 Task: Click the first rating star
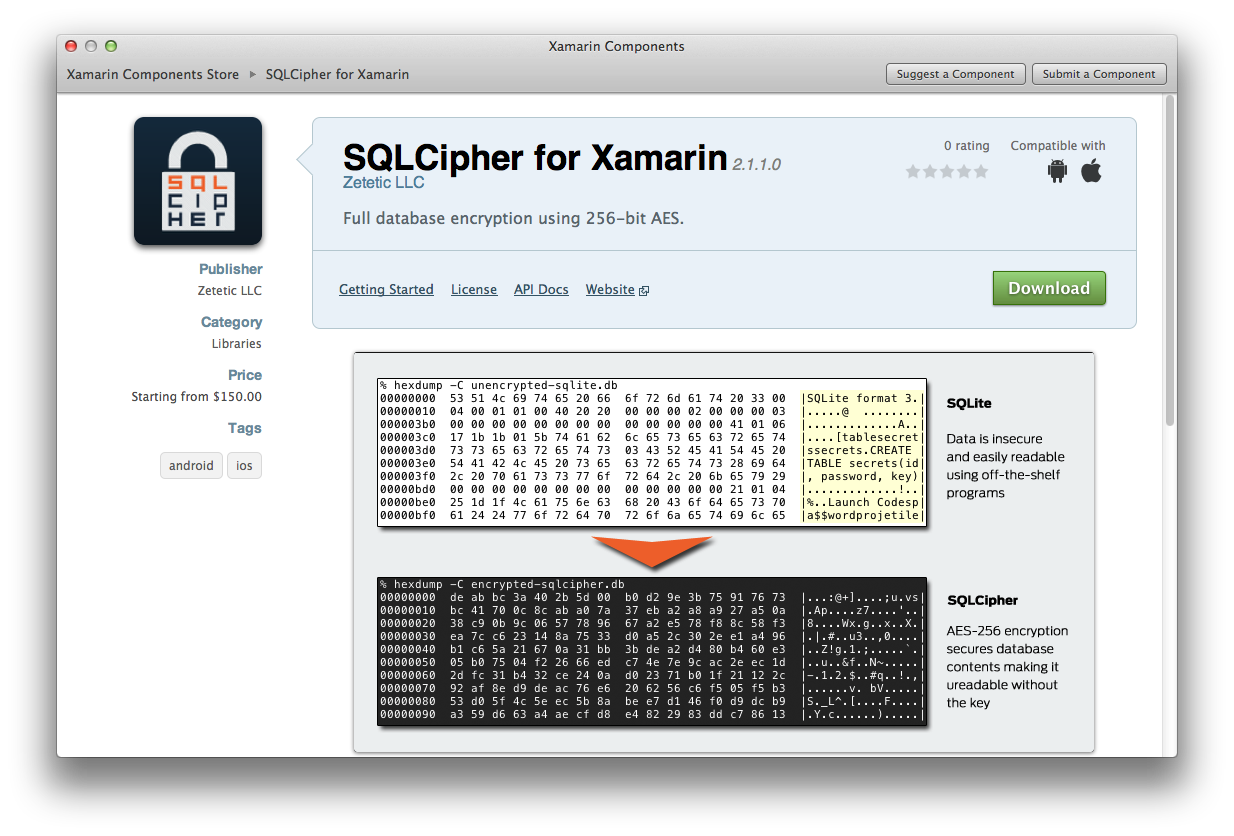click(913, 172)
